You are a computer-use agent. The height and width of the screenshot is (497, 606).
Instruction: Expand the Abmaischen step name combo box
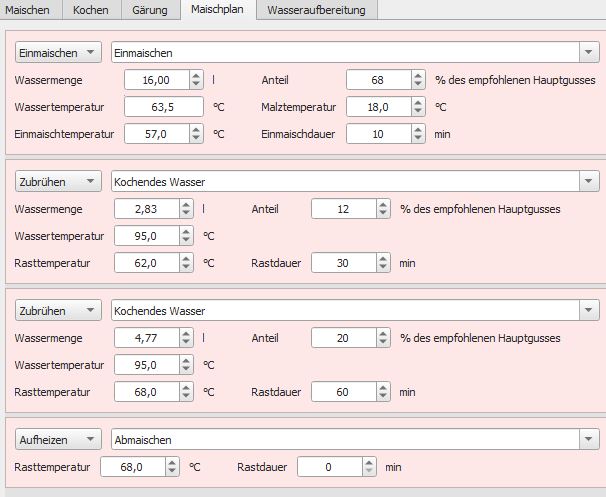(589, 439)
